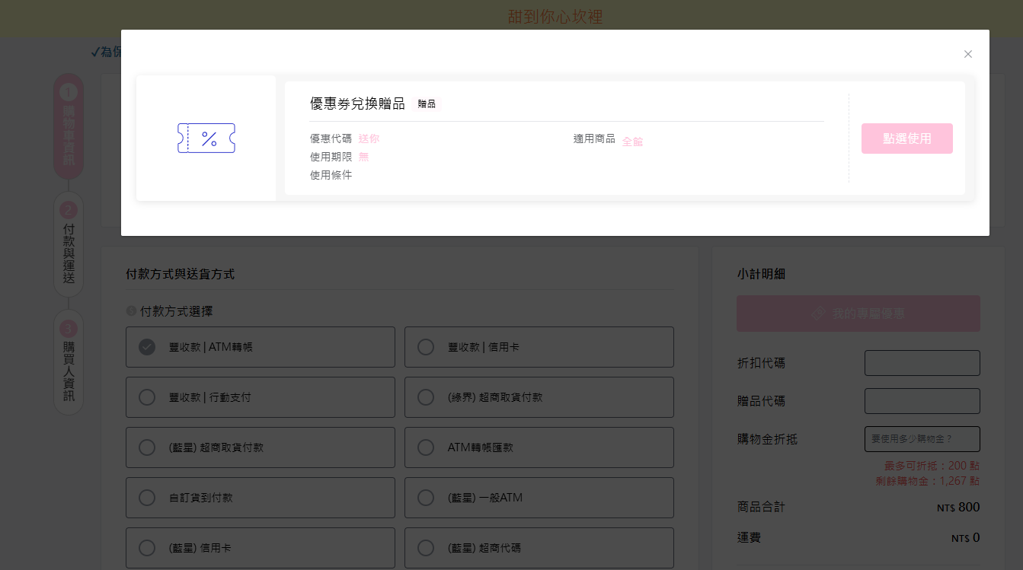1023x570 pixels.
Task: Click the 付款方式與送貨方式 heading
Action: coord(180,274)
